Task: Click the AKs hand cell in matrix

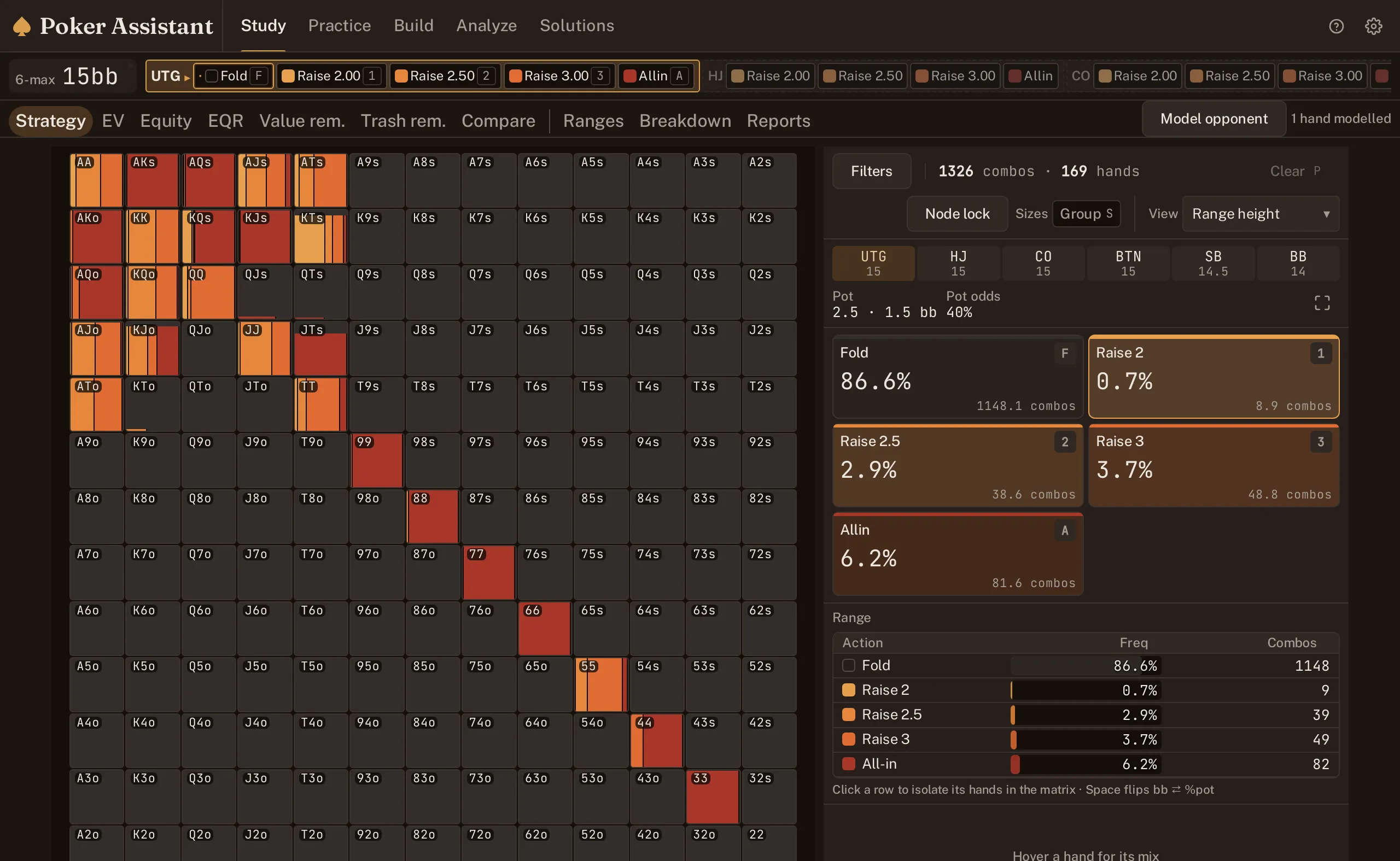Action: point(152,180)
